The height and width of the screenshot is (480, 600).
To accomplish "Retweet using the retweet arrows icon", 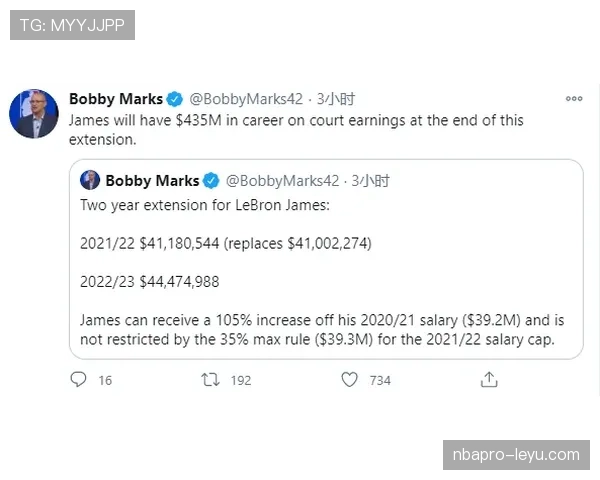I will click(210, 380).
